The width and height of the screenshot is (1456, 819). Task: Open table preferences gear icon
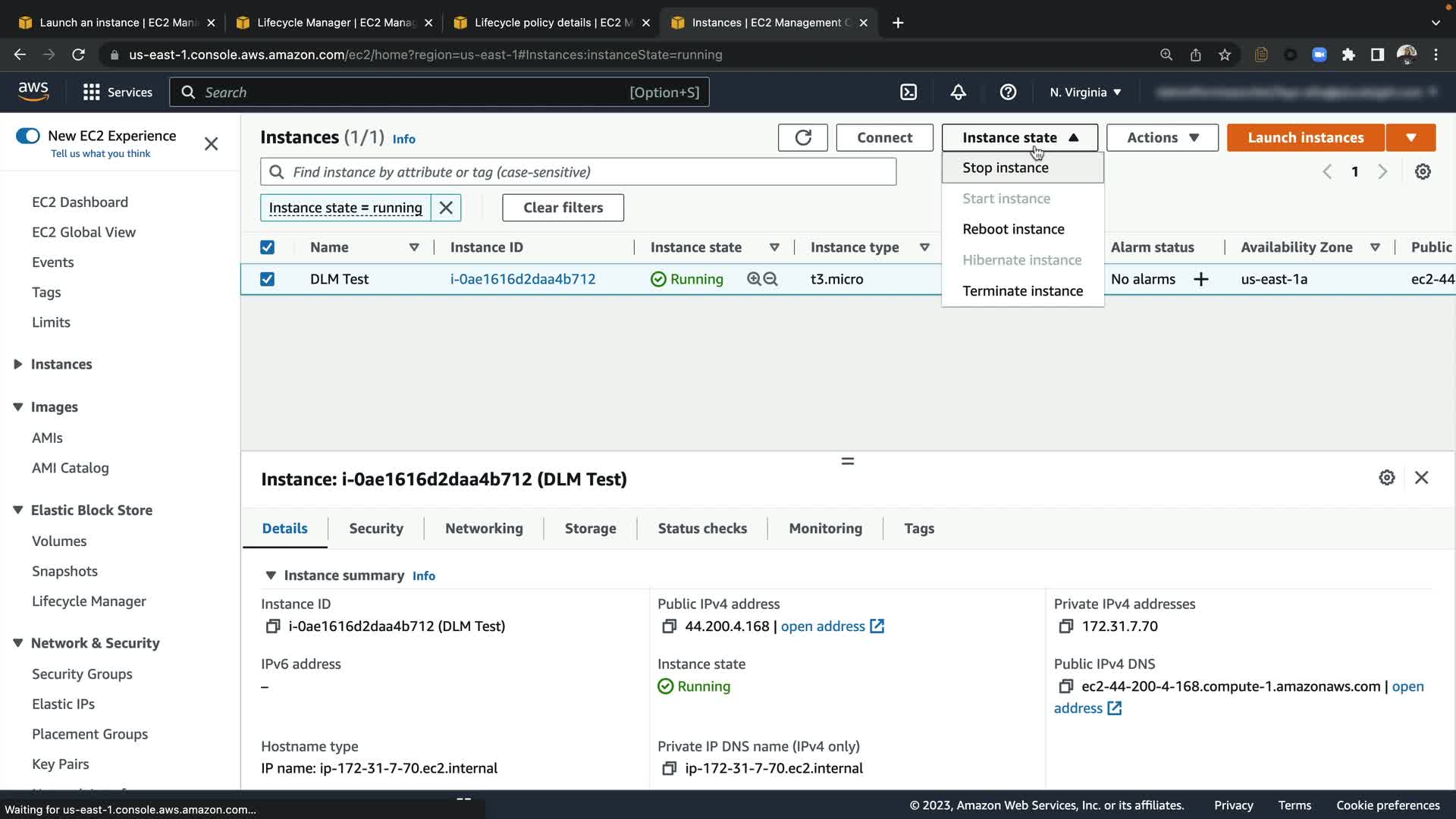click(x=1423, y=171)
